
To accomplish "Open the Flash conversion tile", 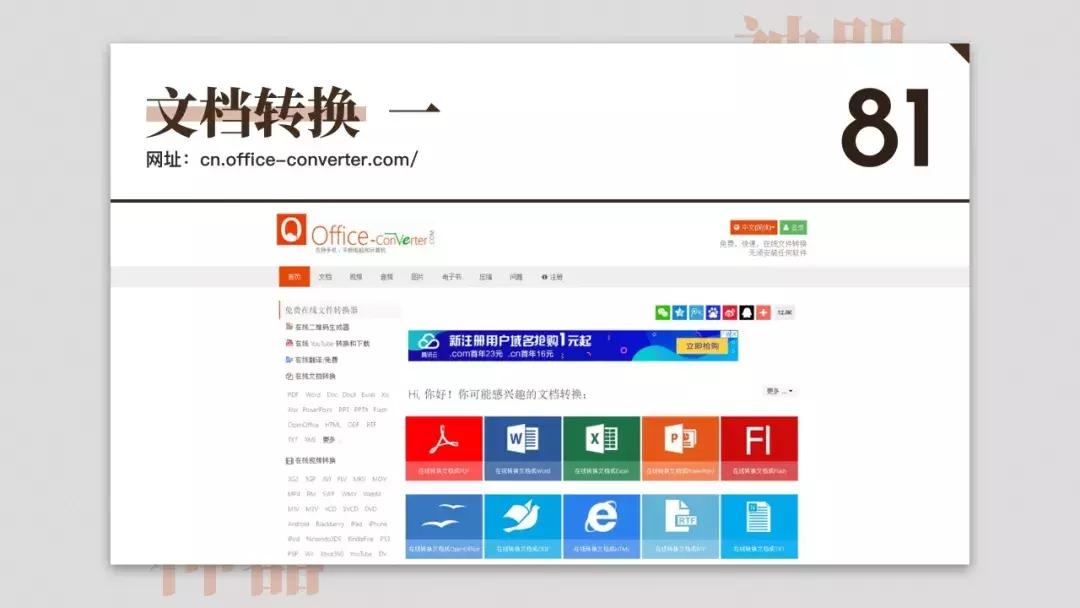I will pyautogui.click(x=760, y=447).
